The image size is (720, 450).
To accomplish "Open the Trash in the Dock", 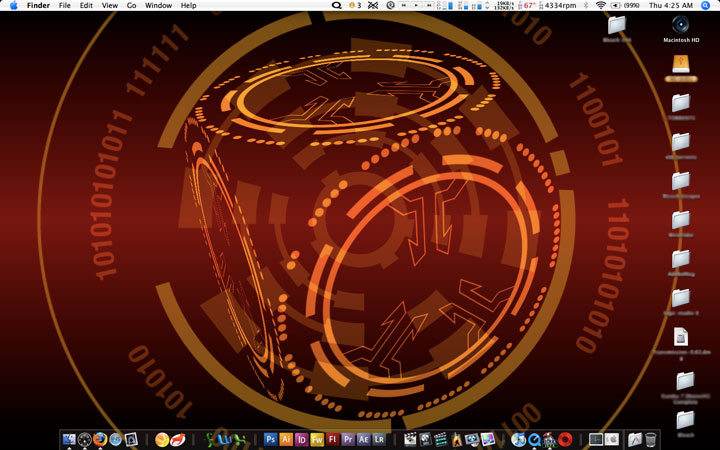I will pyautogui.click(x=651, y=439).
